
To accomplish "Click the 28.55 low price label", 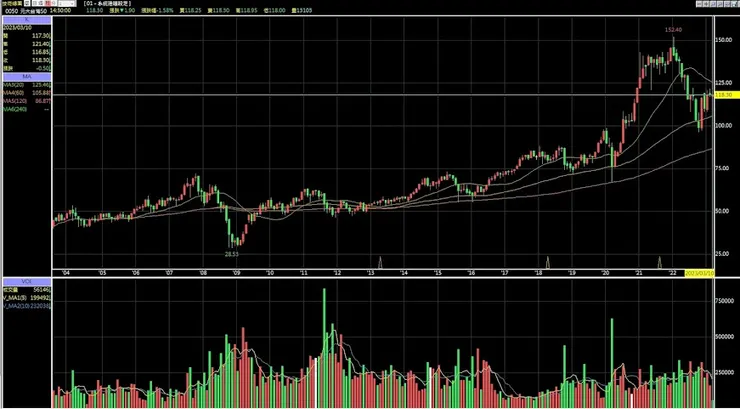I will coord(233,254).
